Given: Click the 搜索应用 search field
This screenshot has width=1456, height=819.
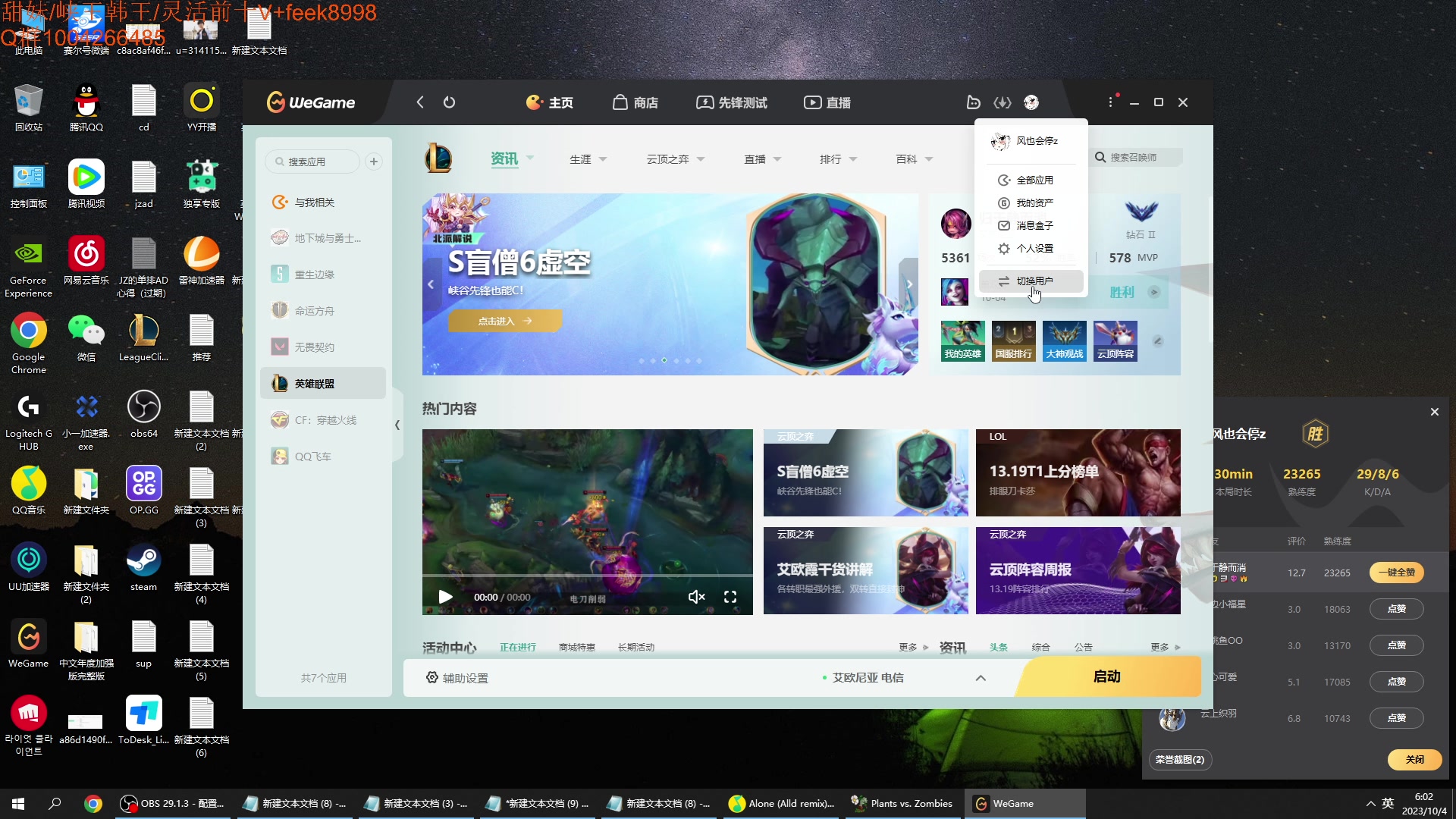Looking at the screenshot, I should coord(312,162).
